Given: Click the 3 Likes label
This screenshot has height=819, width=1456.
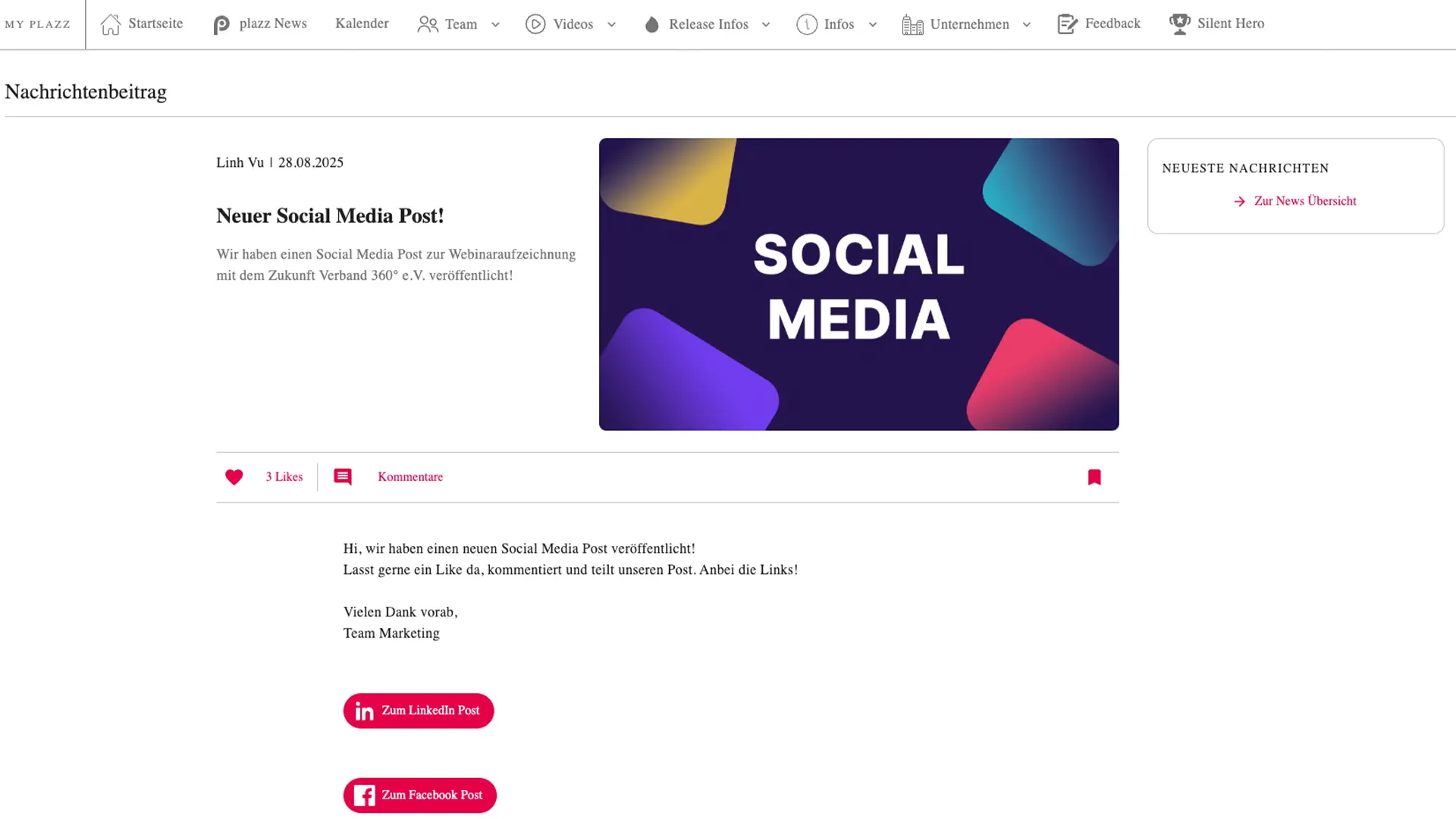Looking at the screenshot, I should point(284,477).
